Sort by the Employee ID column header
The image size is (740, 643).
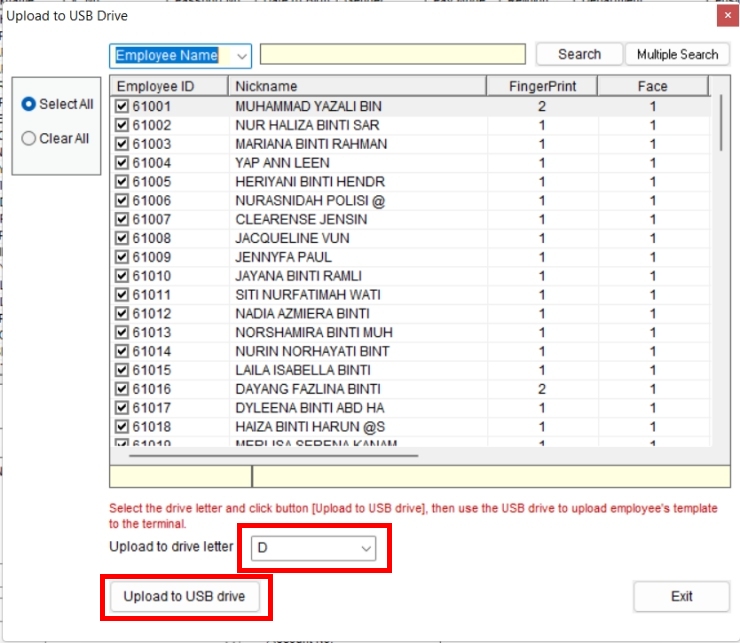168,86
